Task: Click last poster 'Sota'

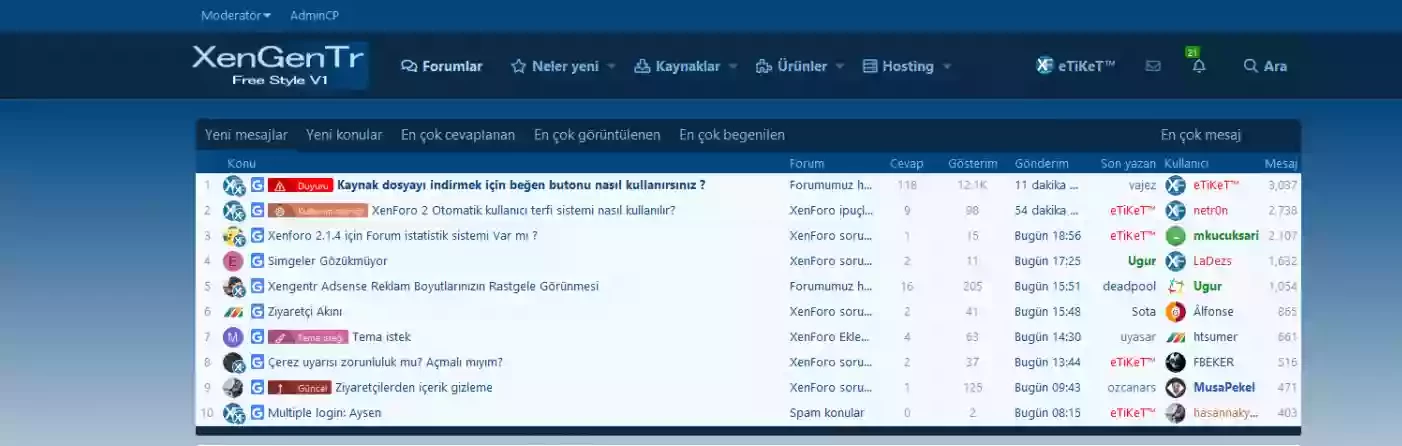Action: (x=1143, y=312)
